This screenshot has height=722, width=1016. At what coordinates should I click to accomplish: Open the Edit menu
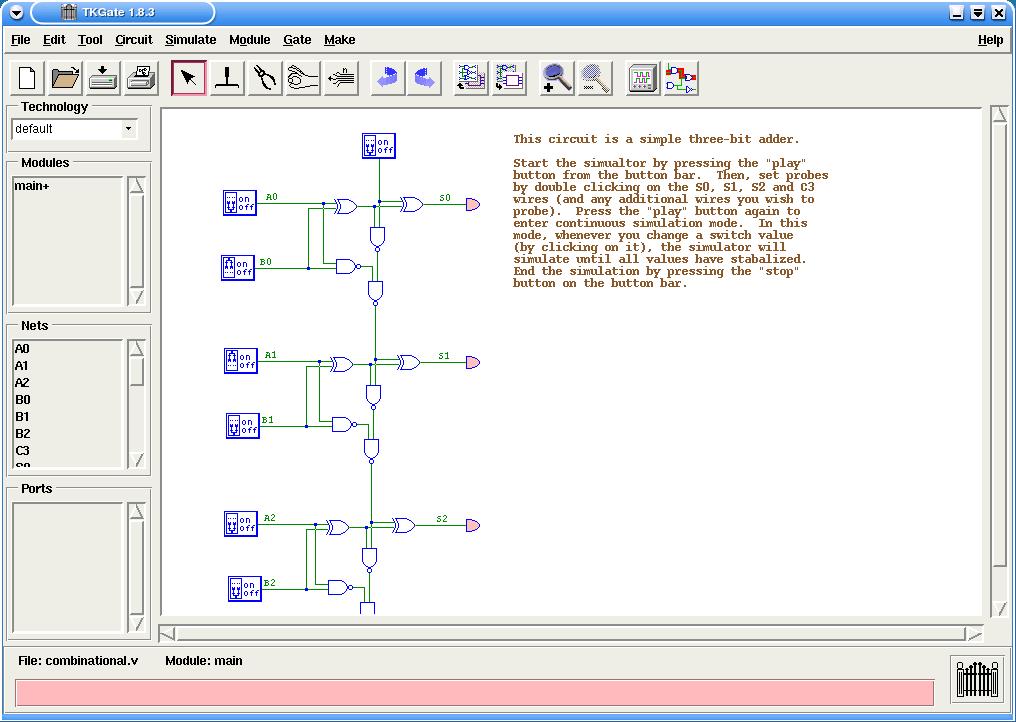coord(54,40)
